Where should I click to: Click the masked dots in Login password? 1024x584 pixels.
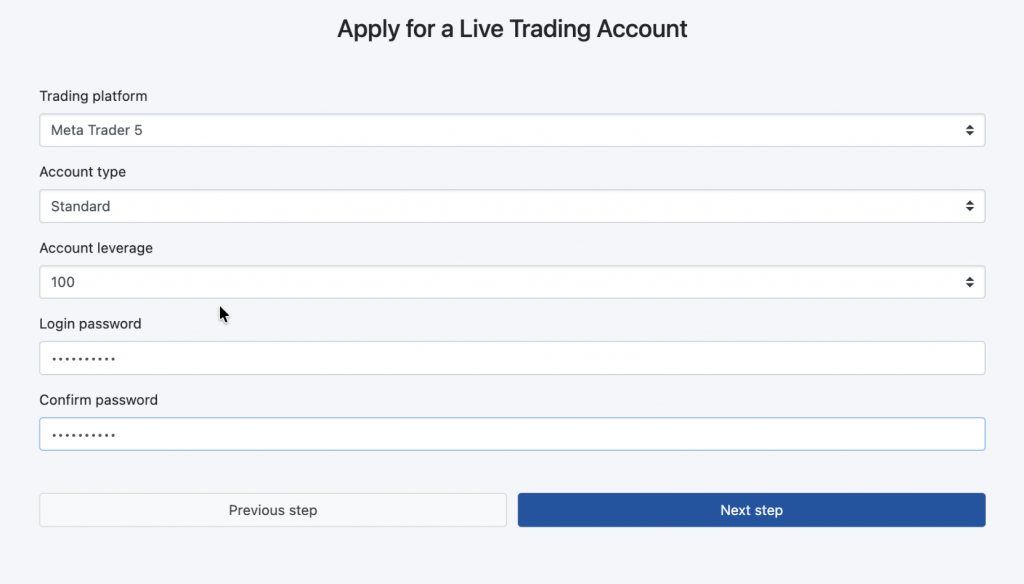pyautogui.click(x=83, y=358)
